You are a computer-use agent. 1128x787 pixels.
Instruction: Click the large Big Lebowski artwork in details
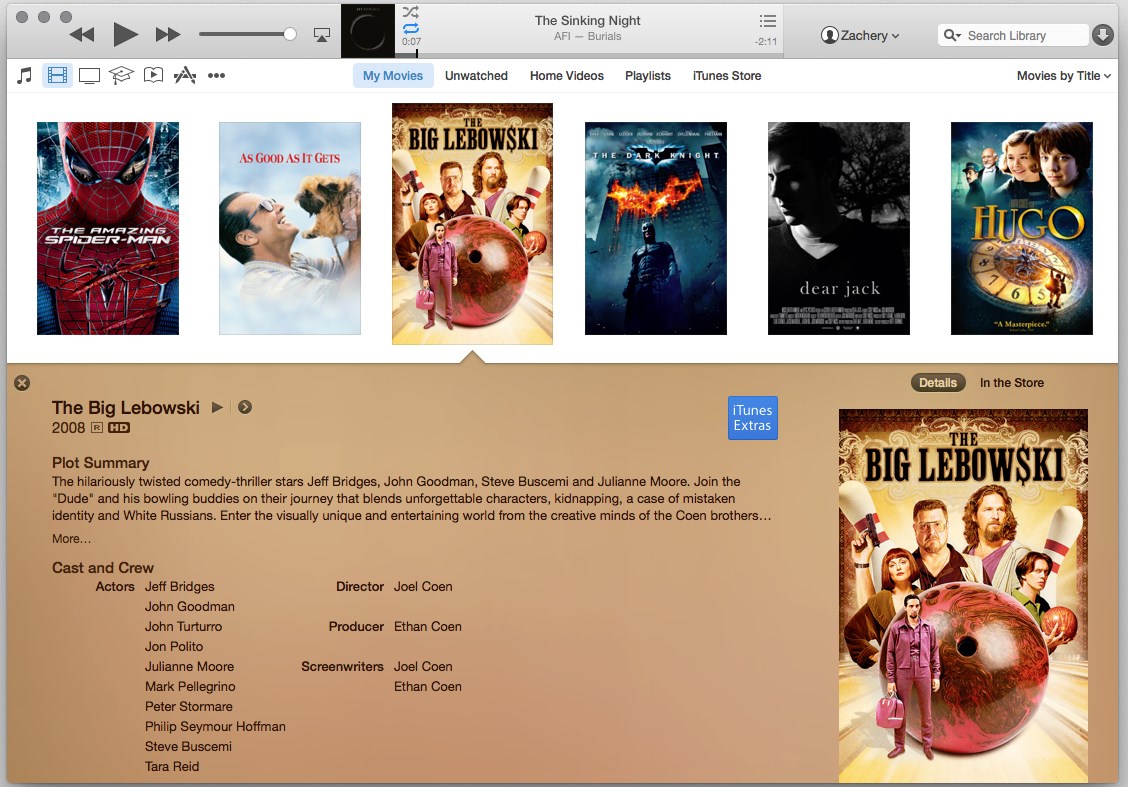coord(963,596)
